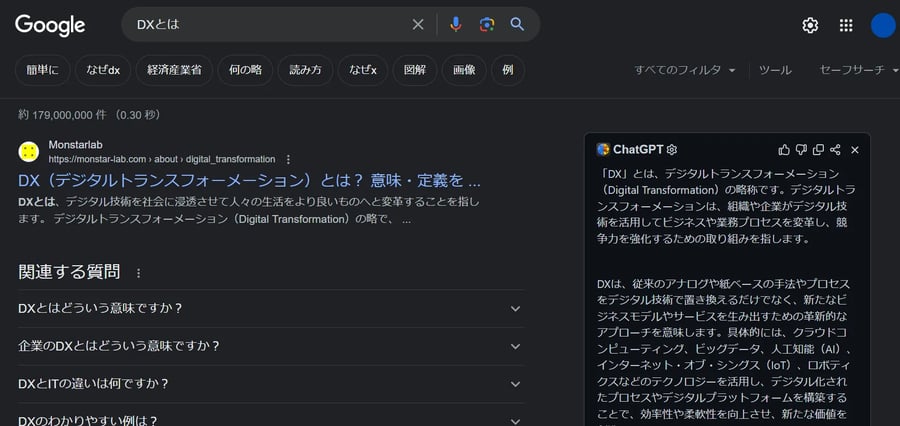Open more options for Monstarlab result

pyautogui.click(x=288, y=159)
